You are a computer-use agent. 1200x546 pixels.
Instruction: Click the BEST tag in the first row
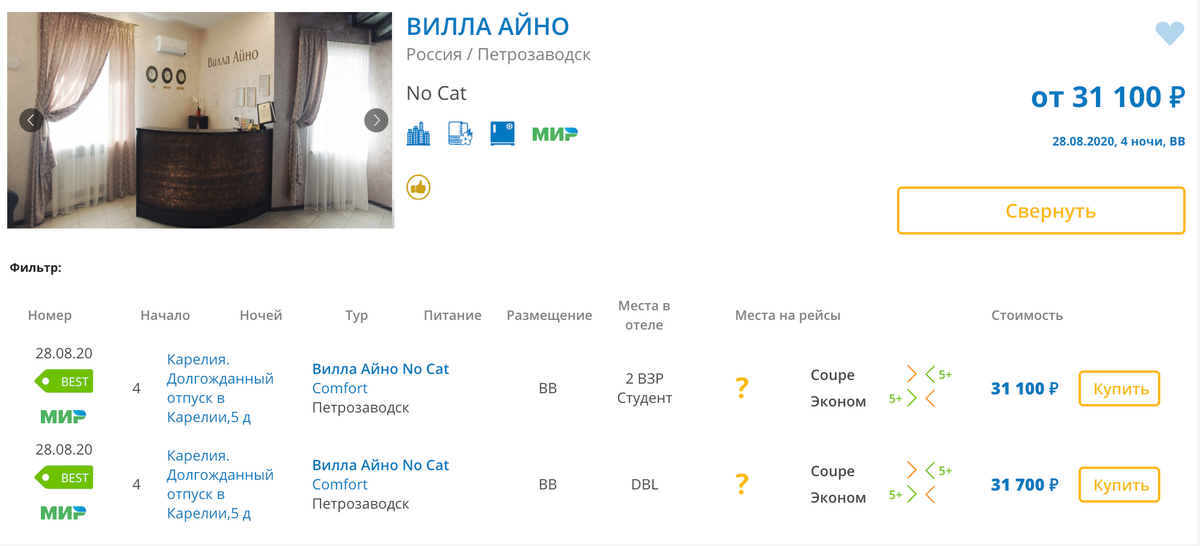65,381
